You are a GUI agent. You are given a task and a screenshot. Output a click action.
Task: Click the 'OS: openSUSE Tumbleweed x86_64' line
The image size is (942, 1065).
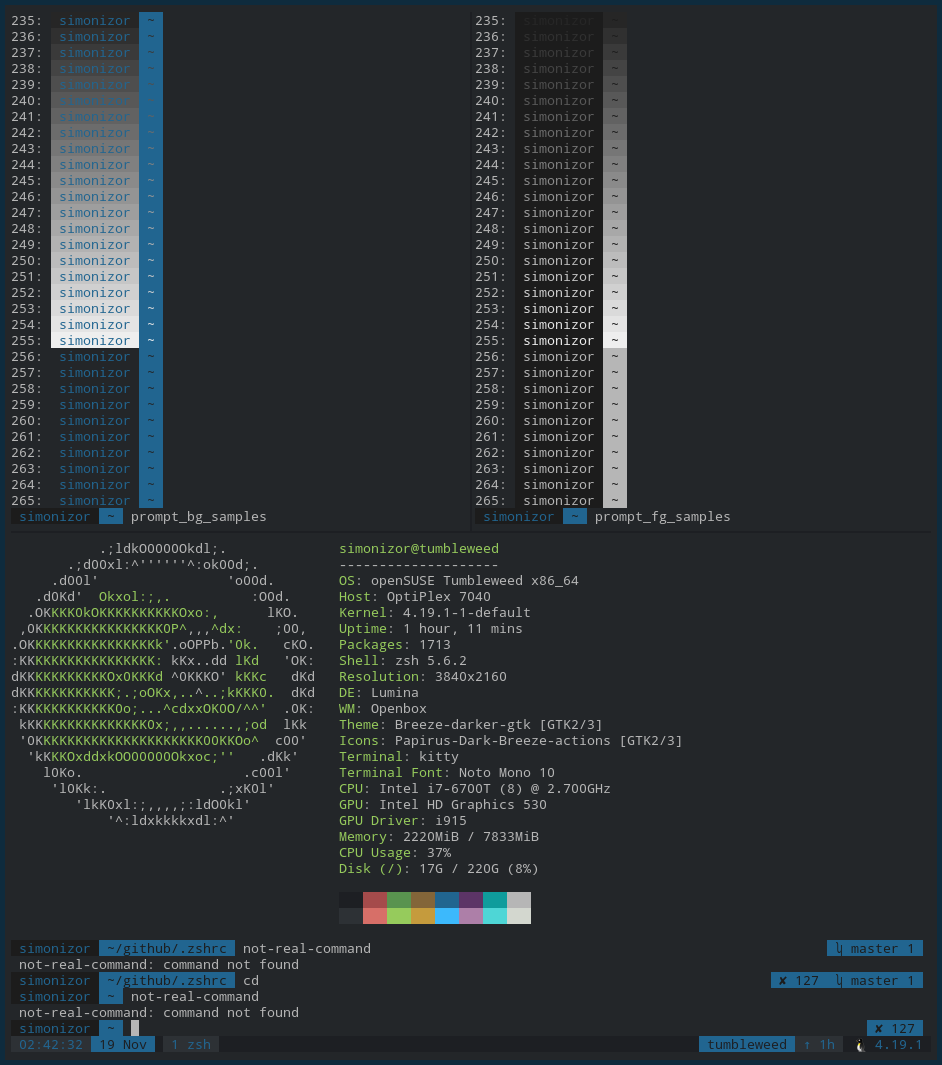coord(458,581)
